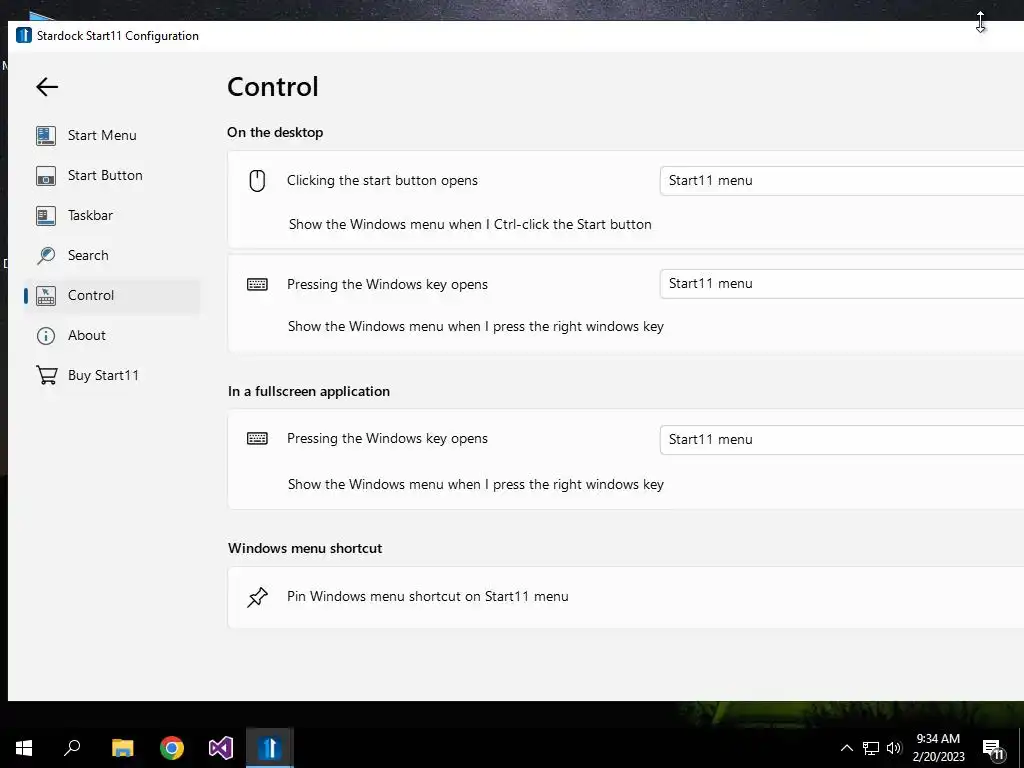Go back using the arrow icon
The width and height of the screenshot is (1024, 768).
pos(47,87)
